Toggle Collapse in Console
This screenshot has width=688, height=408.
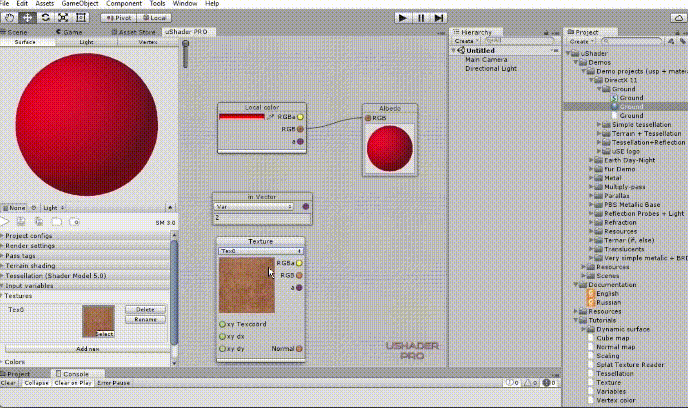36,383
